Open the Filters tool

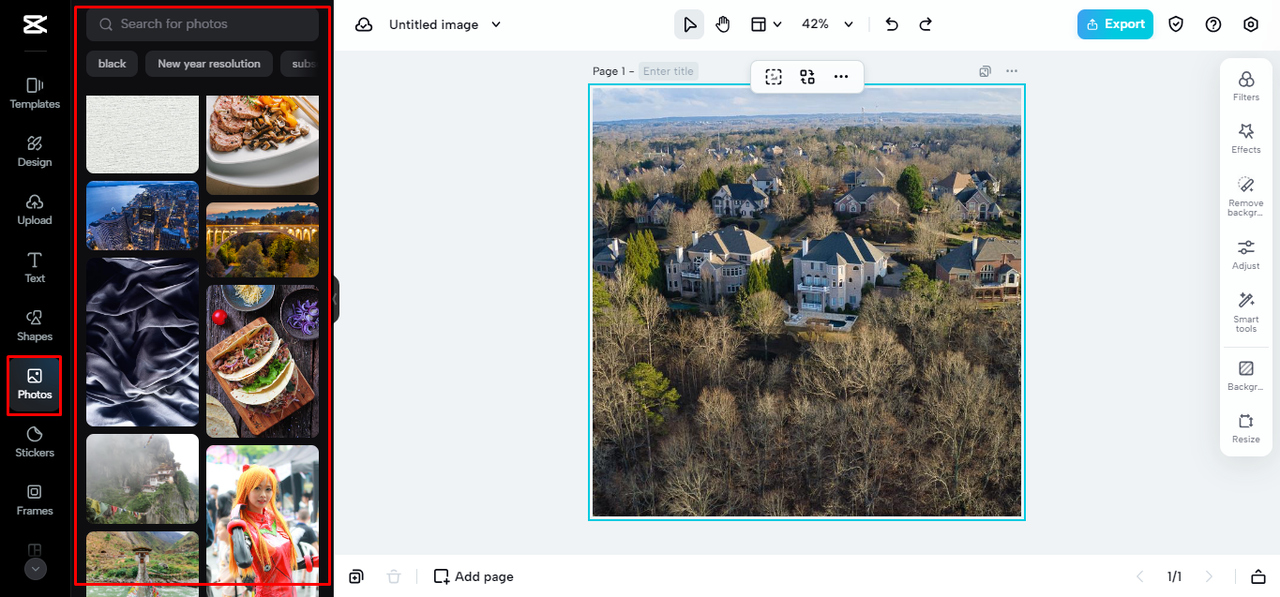pyautogui.click(x=1246, y=86)
